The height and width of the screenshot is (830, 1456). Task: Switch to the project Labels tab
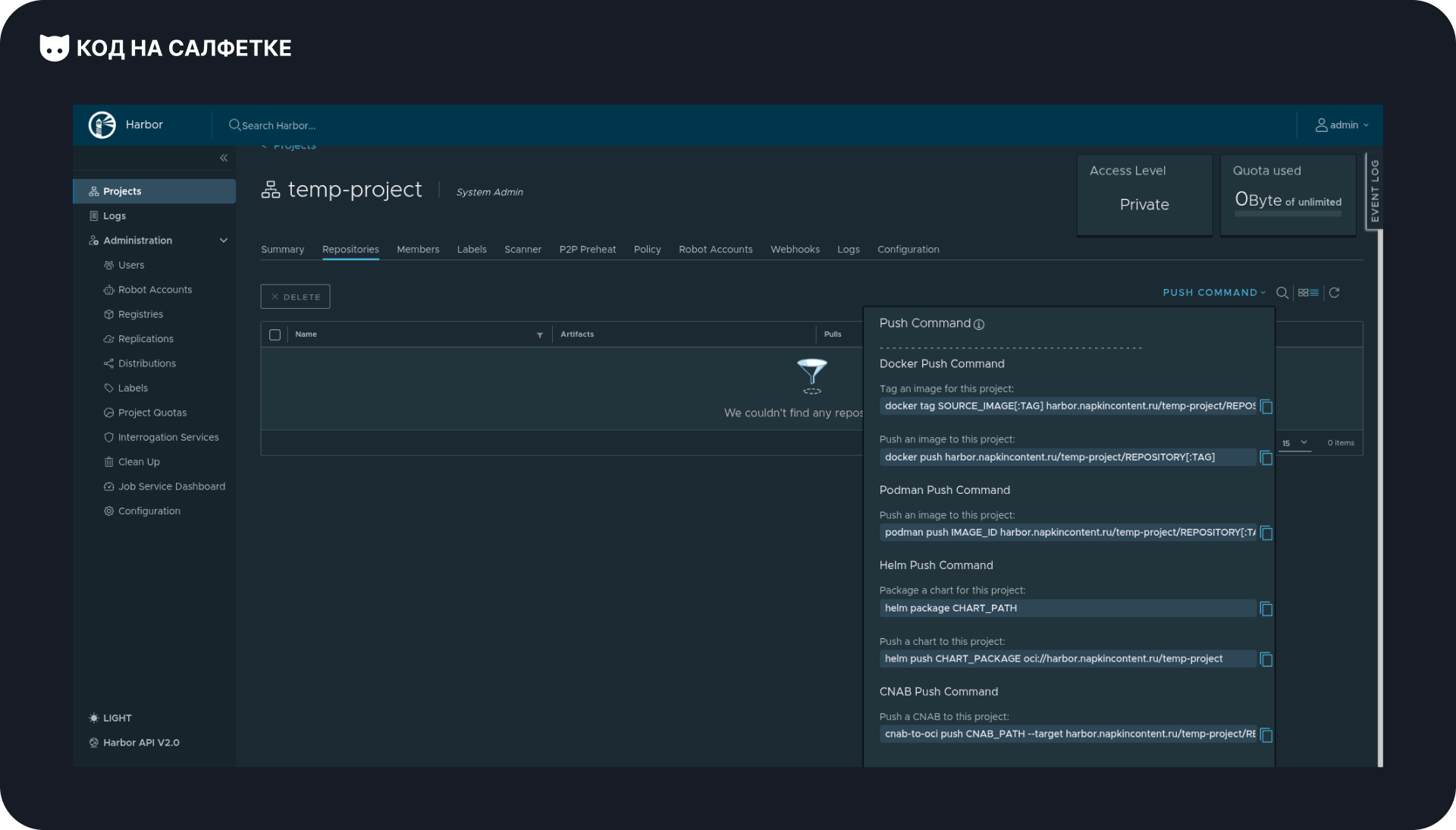472,250
